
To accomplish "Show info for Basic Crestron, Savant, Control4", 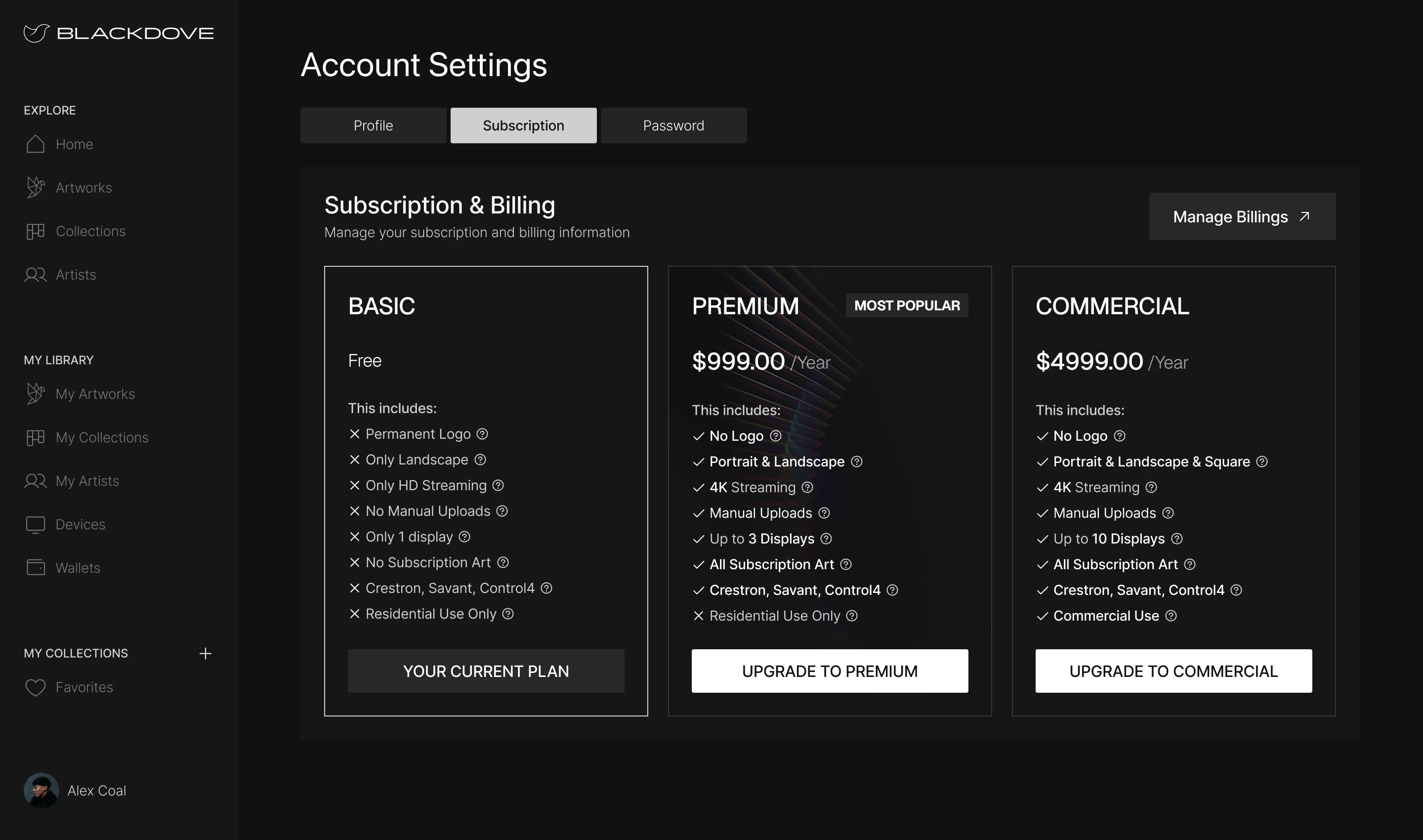I will coord(546,588).
